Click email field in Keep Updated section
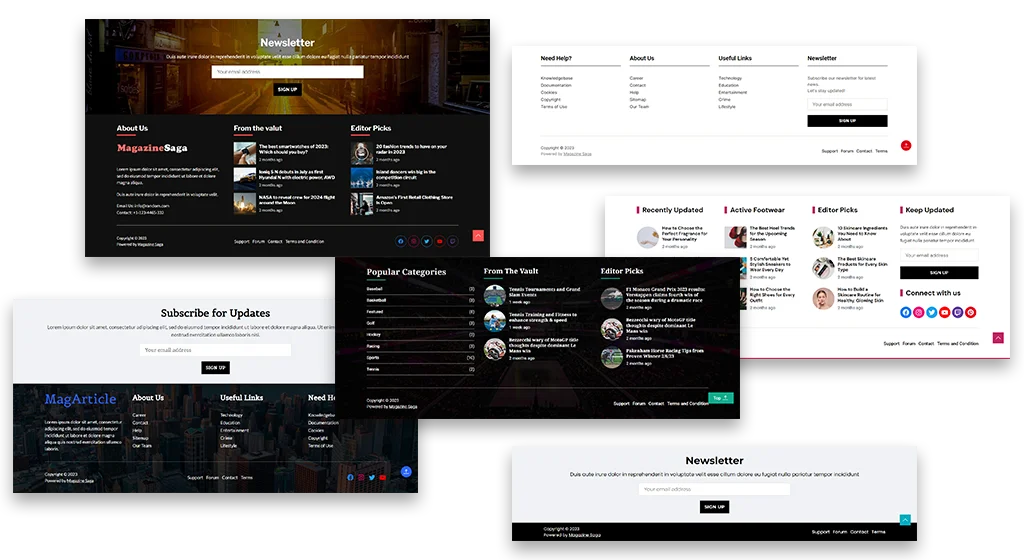Screen dimensions: 1024x560 point(939,255)
